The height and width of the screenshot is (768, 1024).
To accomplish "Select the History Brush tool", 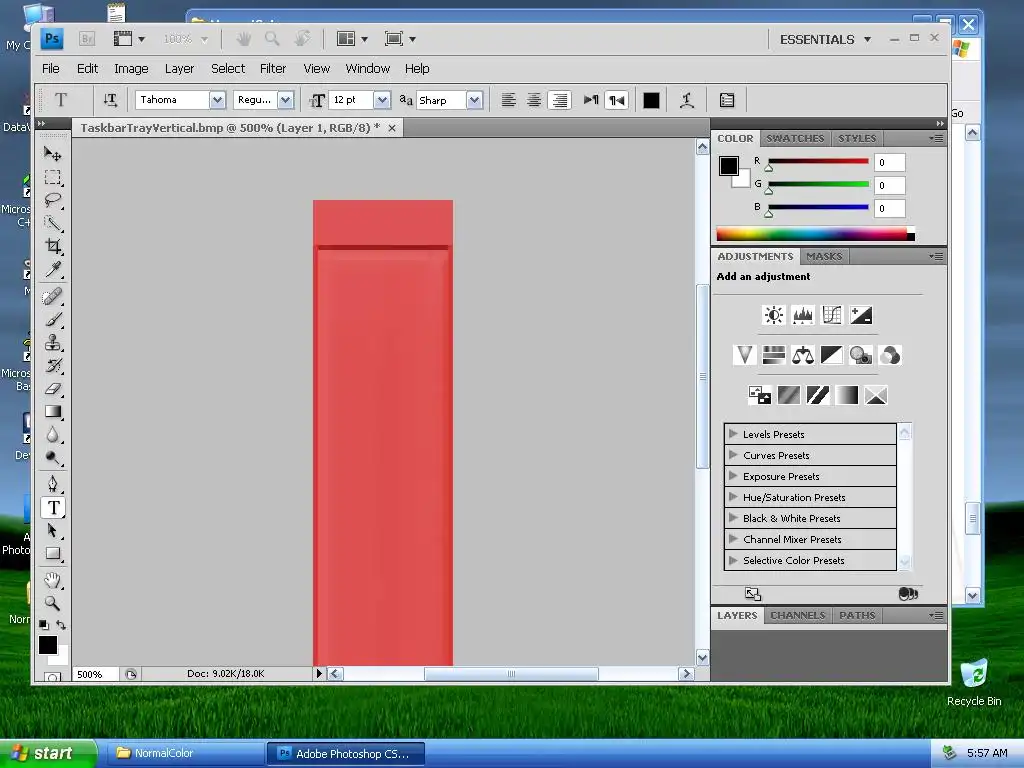I will [52, 365].
